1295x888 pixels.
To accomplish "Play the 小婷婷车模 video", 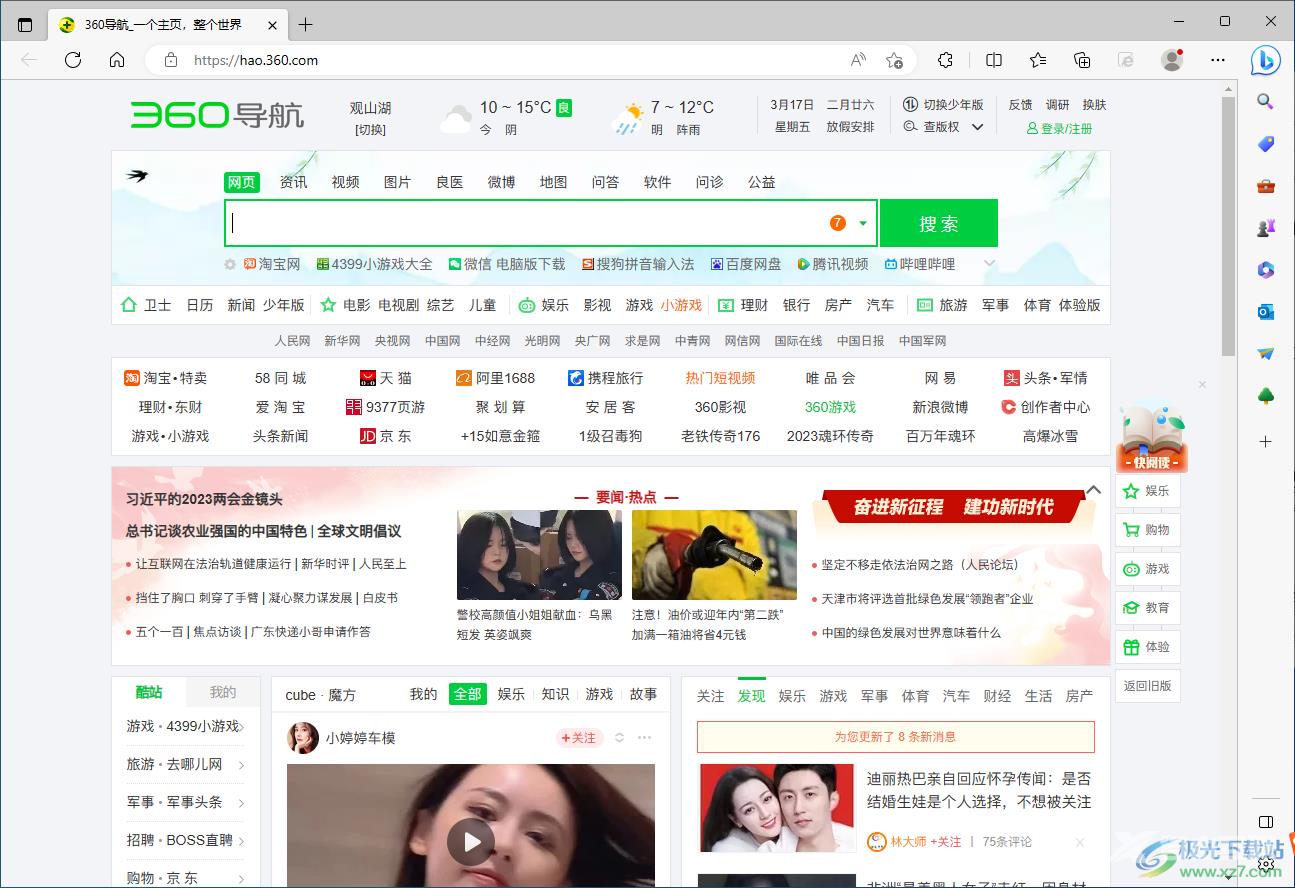I will (x=471, y=842).
